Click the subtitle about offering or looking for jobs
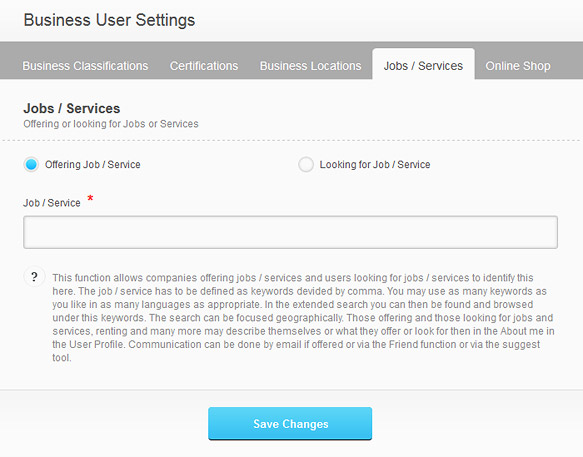This screenshot has height=457, width=583. (111, 124)
